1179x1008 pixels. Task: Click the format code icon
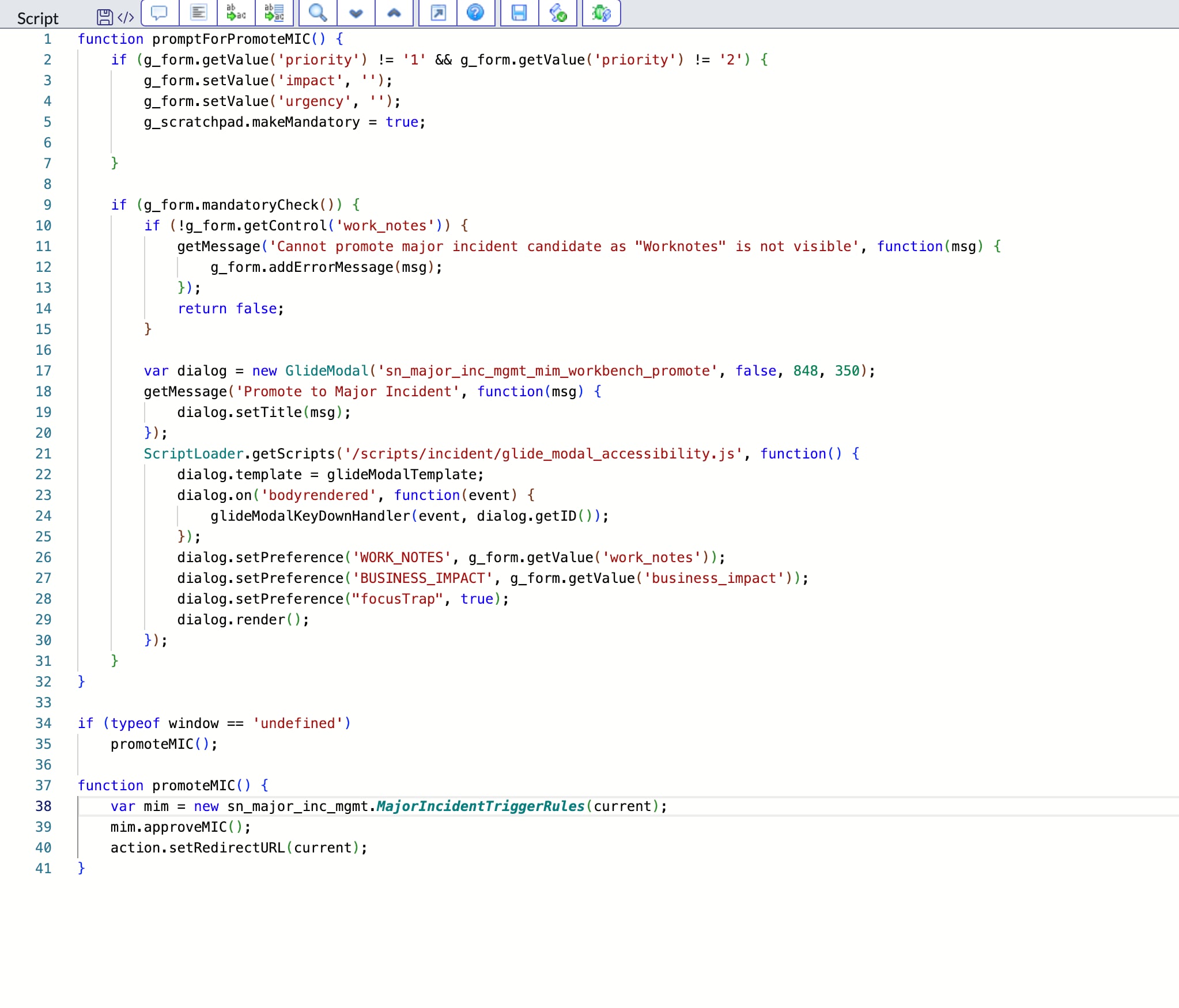tap(198, 13)
